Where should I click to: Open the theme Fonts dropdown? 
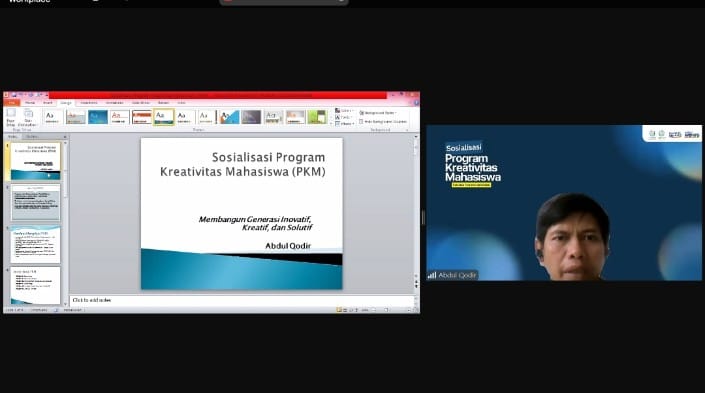[344, 117]
